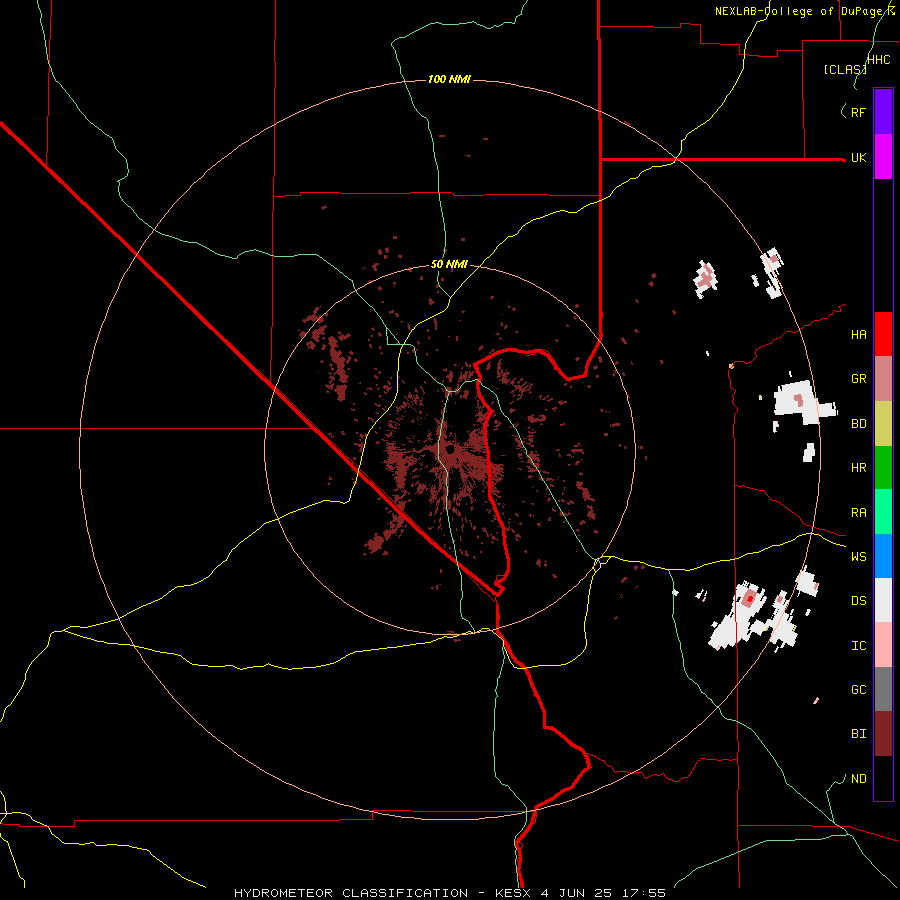
Task: Click the magenta UK color swatch
Action: click(883, 157)
